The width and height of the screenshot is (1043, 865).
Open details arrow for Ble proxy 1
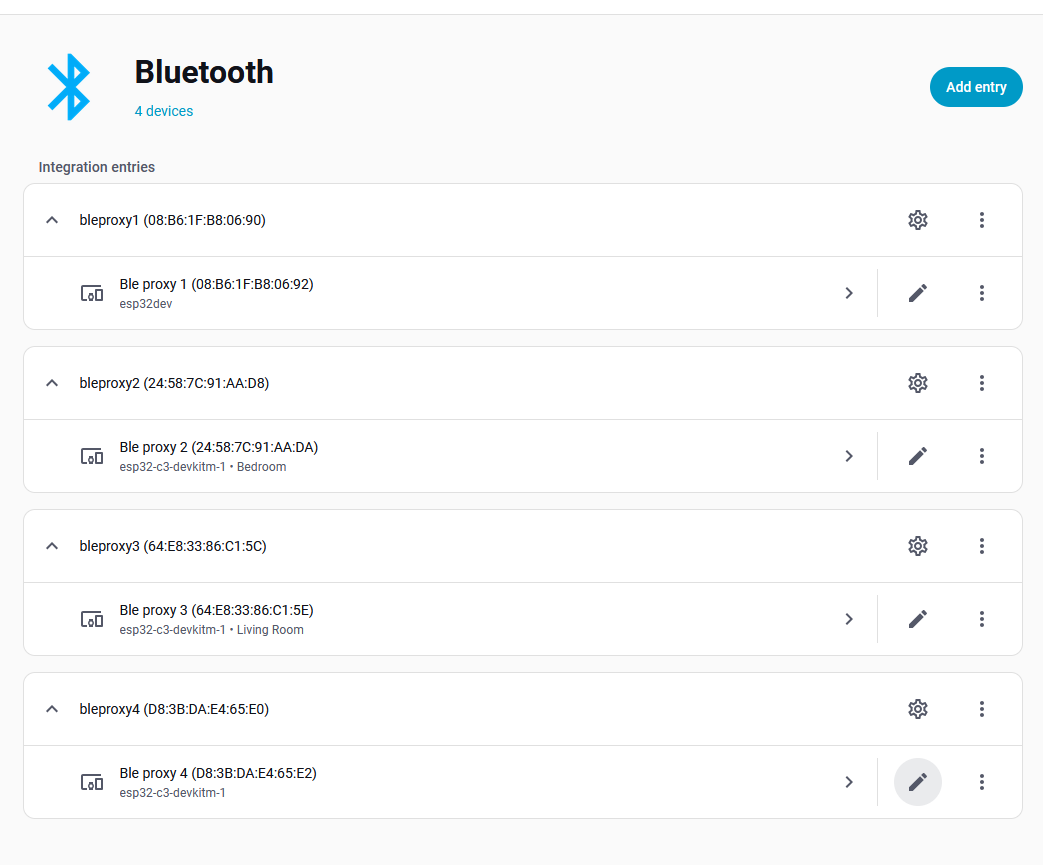tap(849, 293)
